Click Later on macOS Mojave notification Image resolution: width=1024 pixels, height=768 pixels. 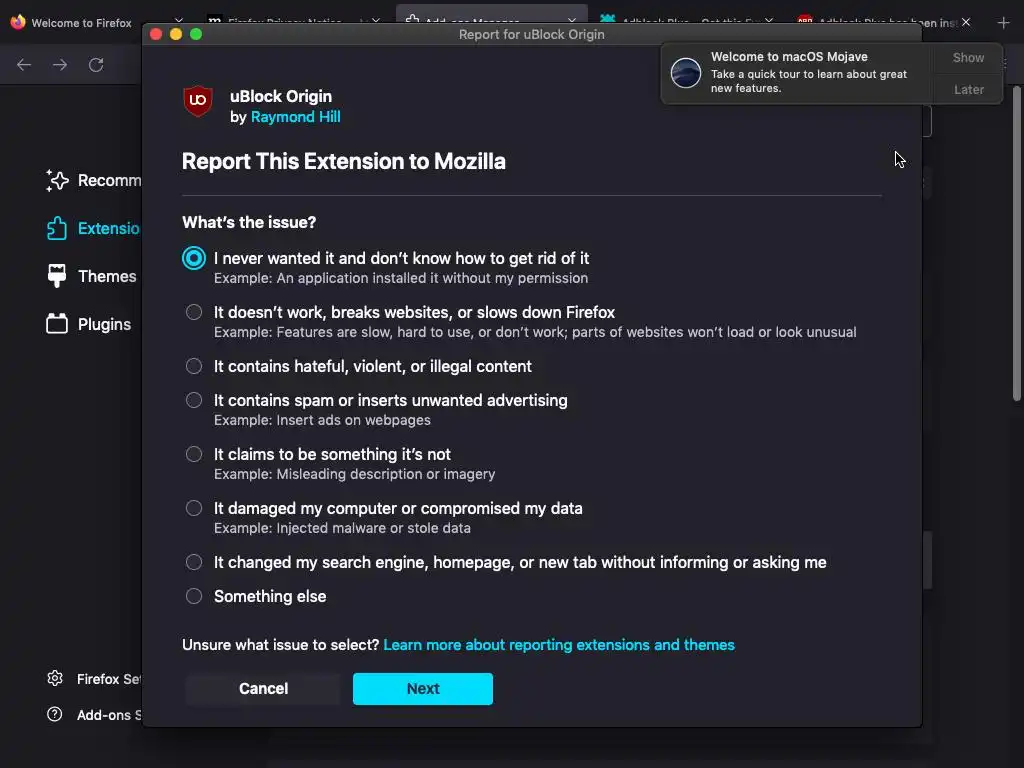tap(968, 89)
